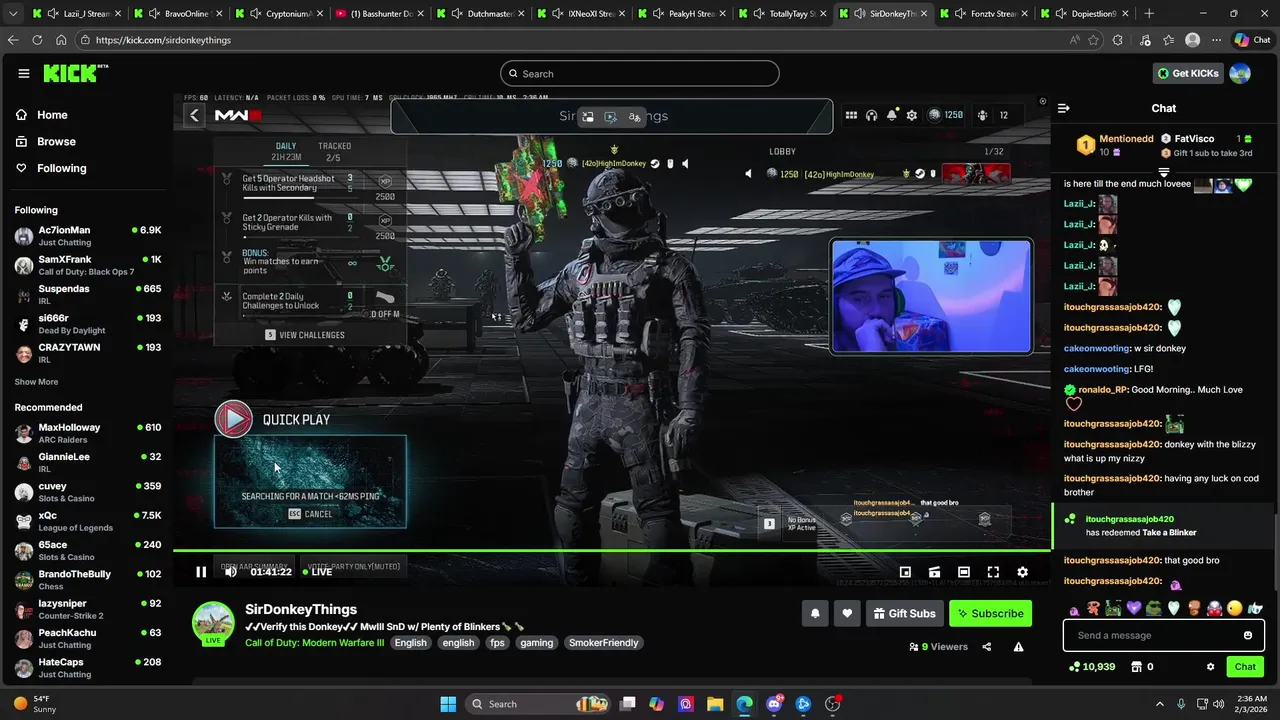Switch to theater mode
This screenshot has width=1280, height=720.
(963, 572)
